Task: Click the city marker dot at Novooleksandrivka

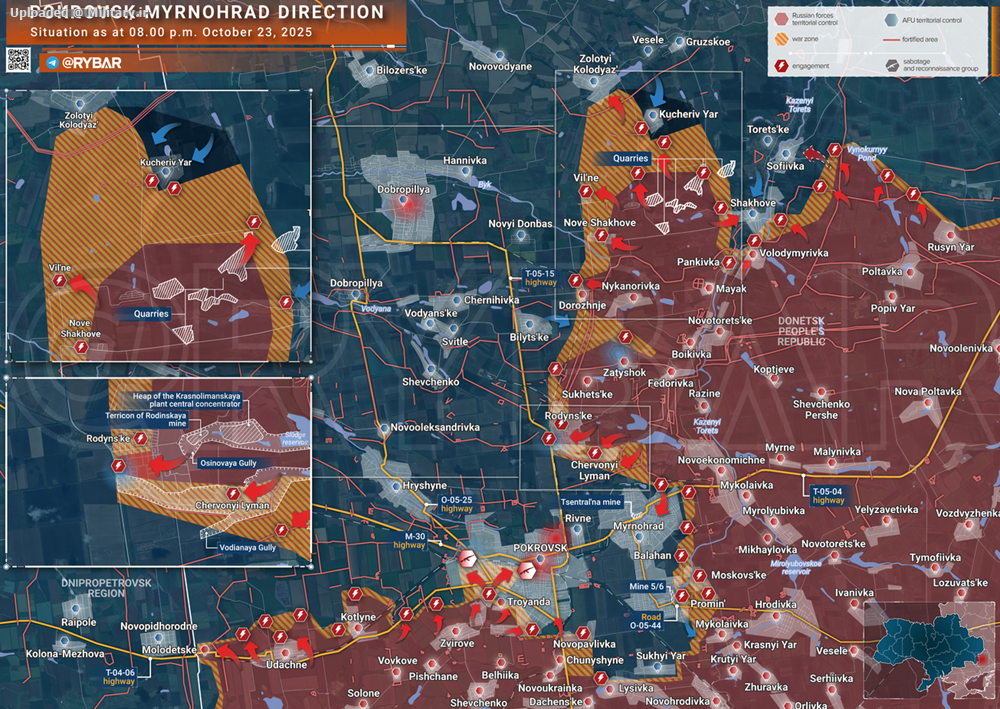Action: pos(386,428)
